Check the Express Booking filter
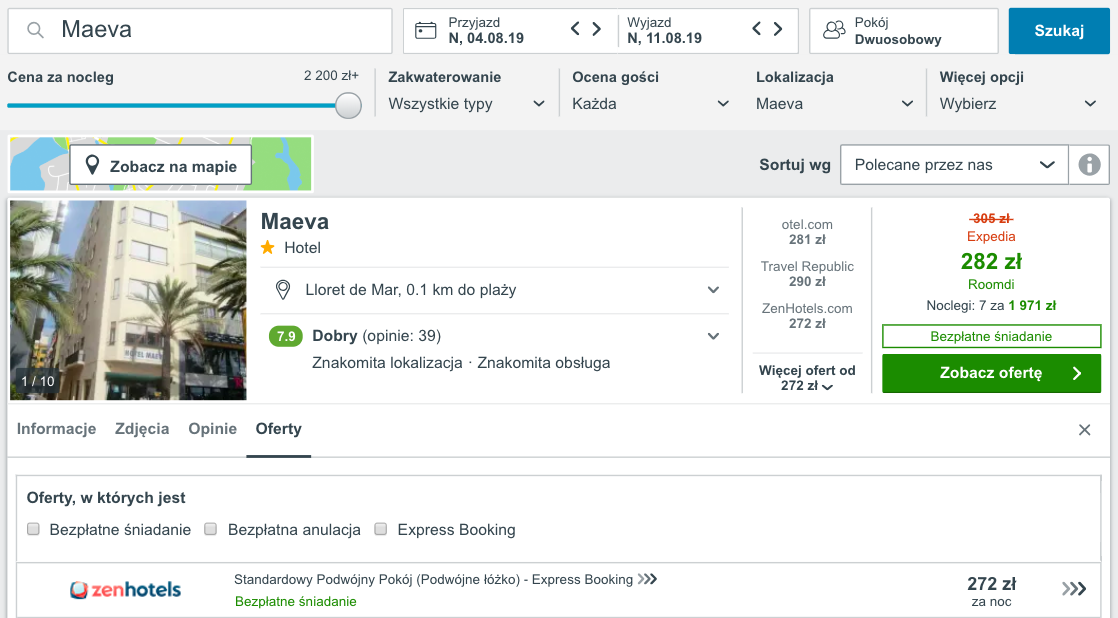The width and height of the screenshot is (1118, 618). (x=381, y=529)
